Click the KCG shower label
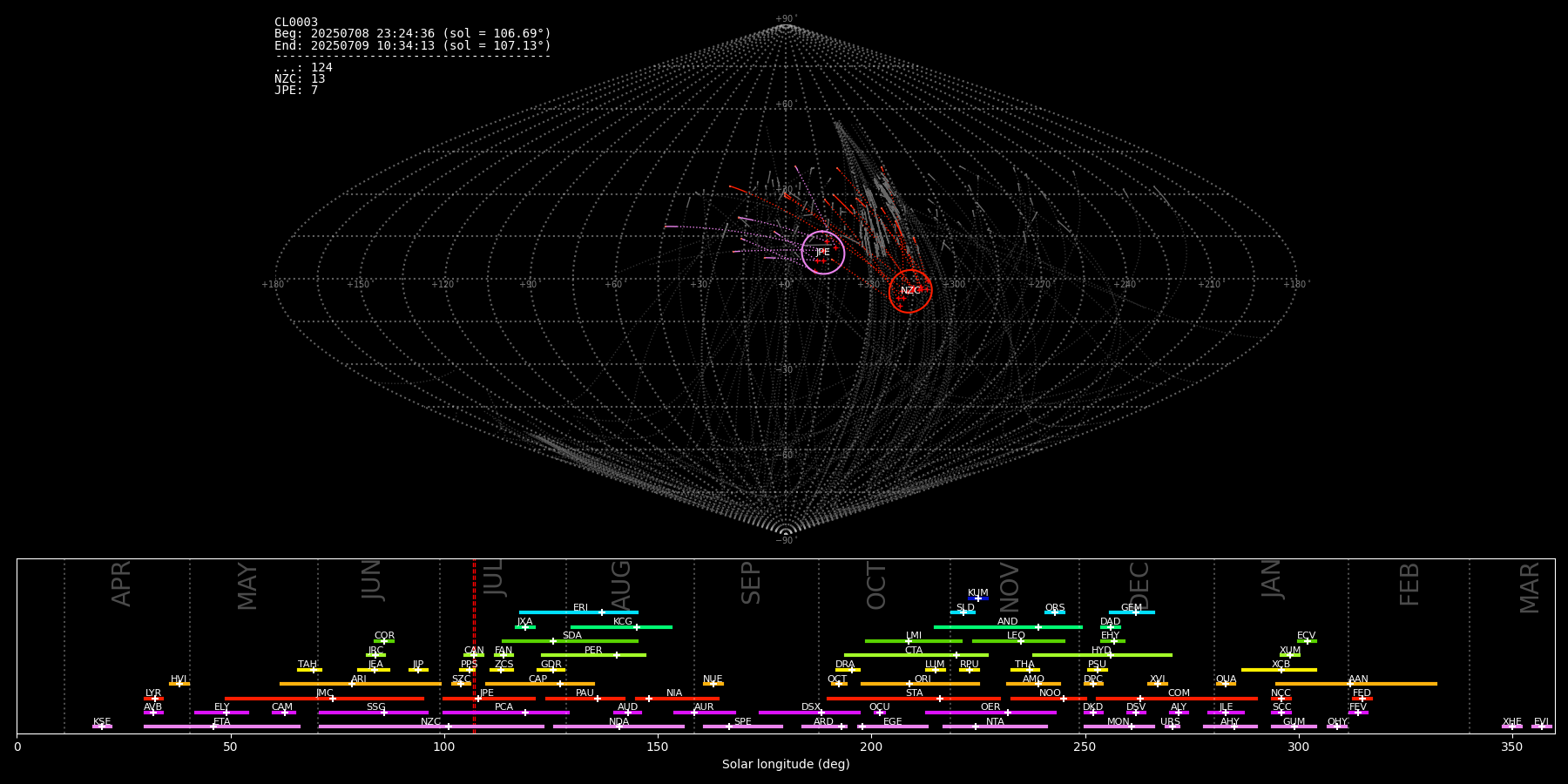This screenshot has height=784, width=1568. pyautogui.click(x=623, y=622)
